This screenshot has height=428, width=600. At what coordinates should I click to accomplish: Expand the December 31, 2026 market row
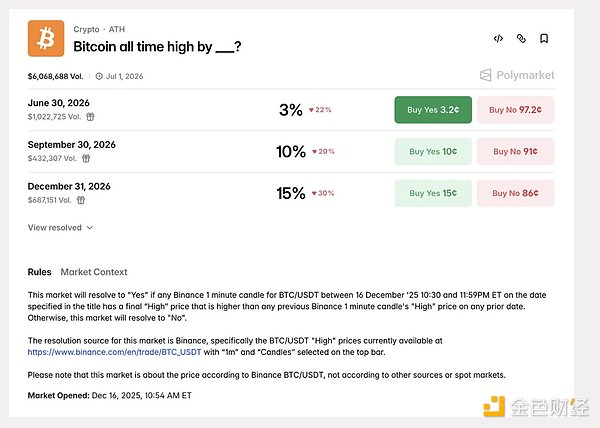coord(150,192)
